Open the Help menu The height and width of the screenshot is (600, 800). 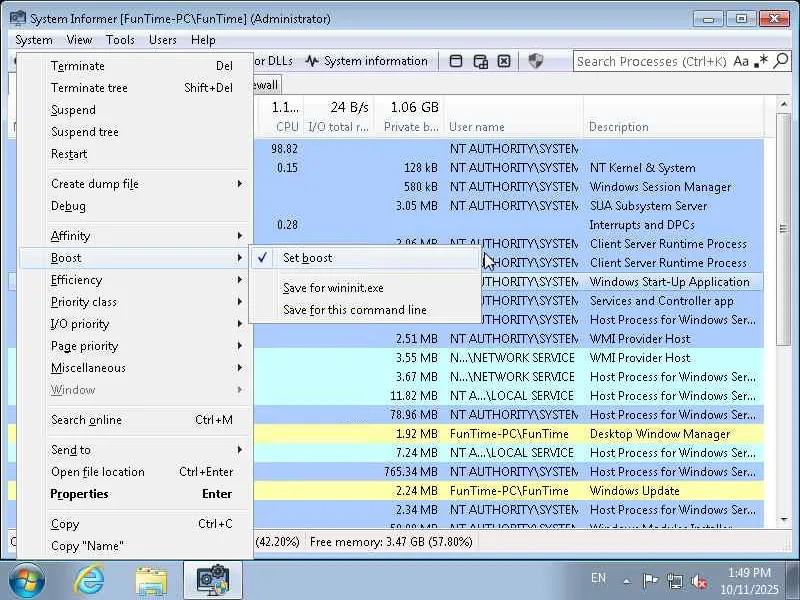point(203,40)
